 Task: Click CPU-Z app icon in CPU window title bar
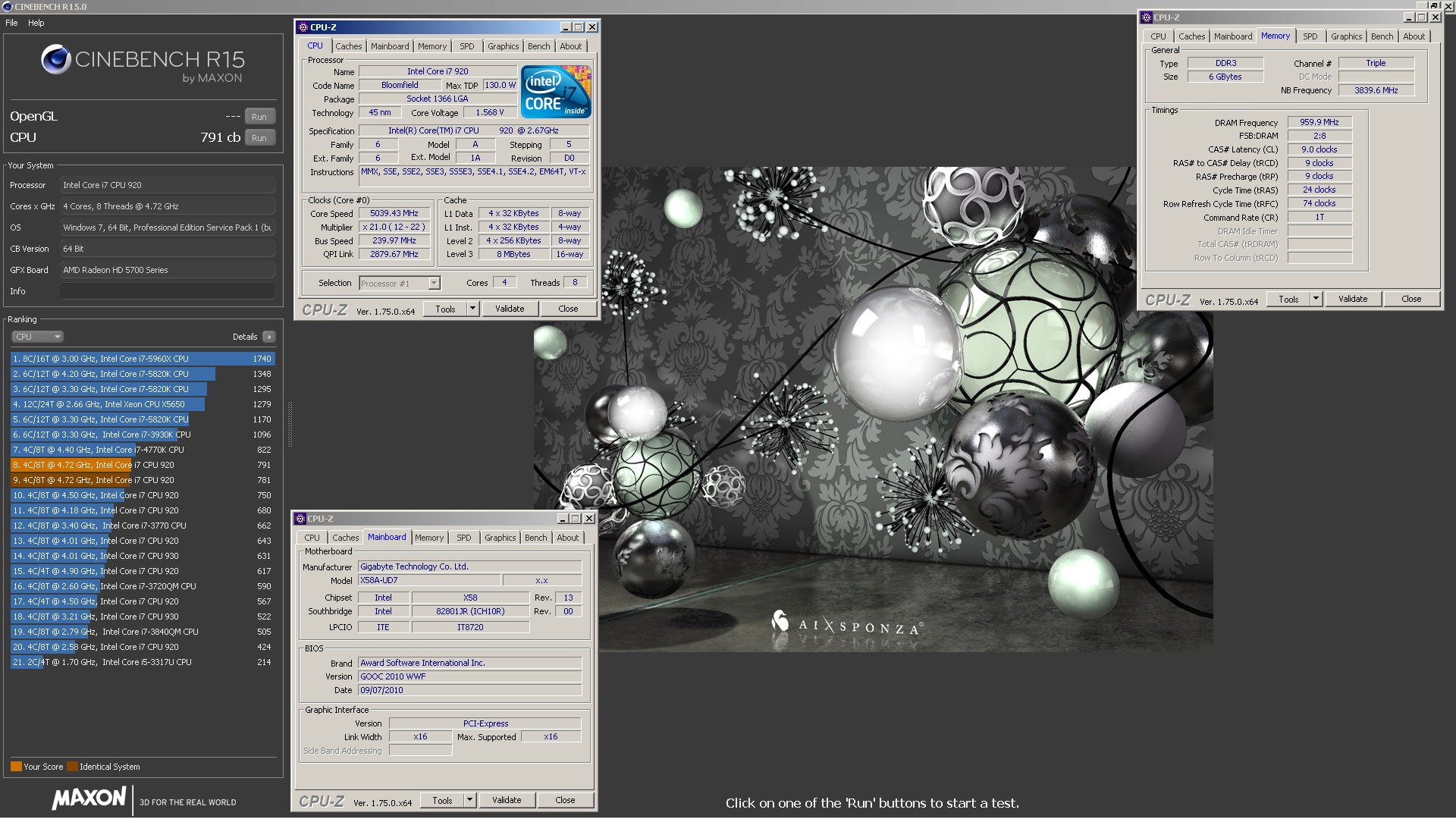pyautogui.click(x=303, y=27)
